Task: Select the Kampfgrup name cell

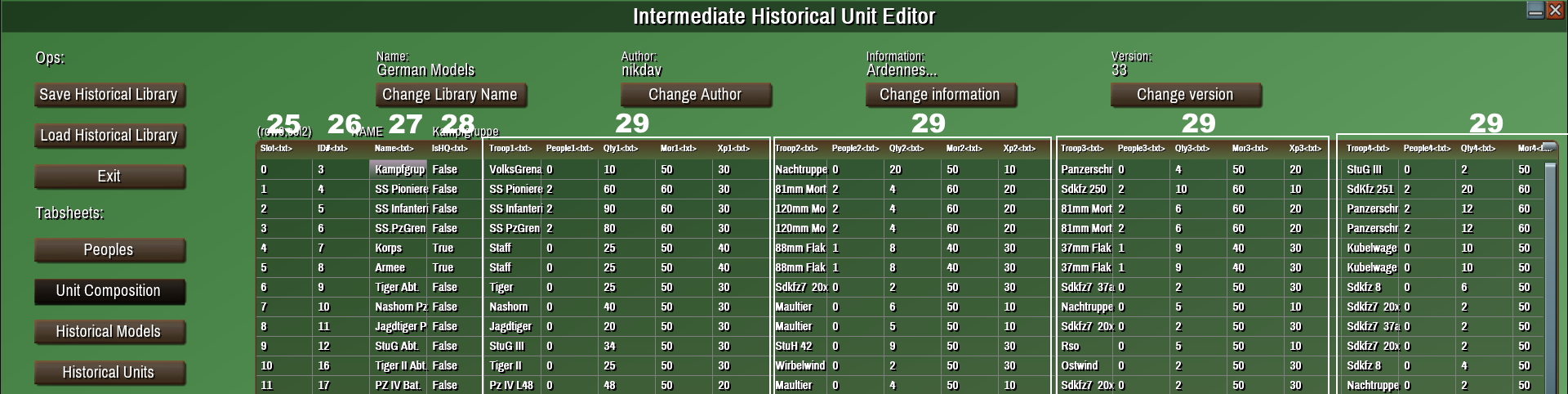Action: click(x=399, y=169)
